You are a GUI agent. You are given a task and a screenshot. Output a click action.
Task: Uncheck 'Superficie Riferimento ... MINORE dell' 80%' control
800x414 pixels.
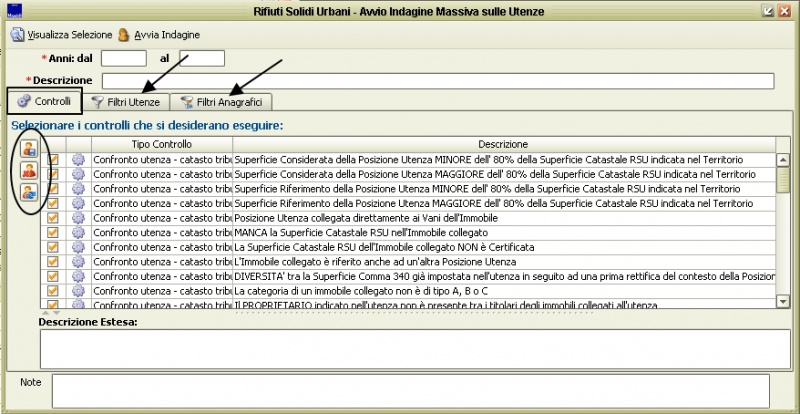point(53,189)
